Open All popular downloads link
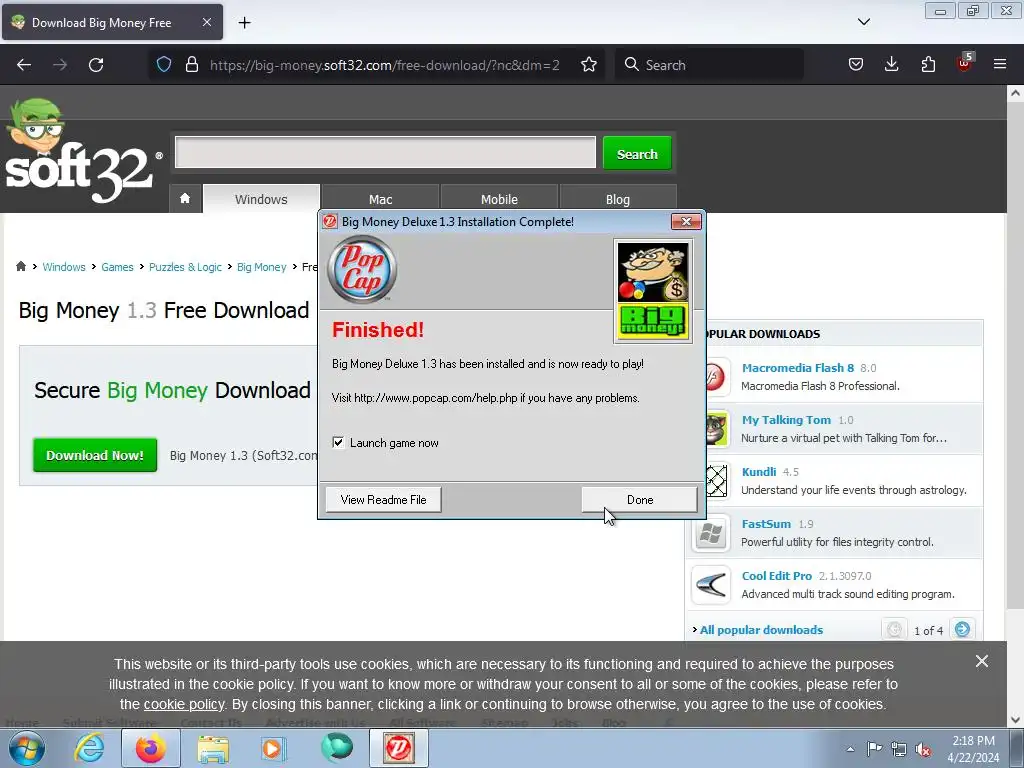This screenshot has height=768, width=1024. 761,630
